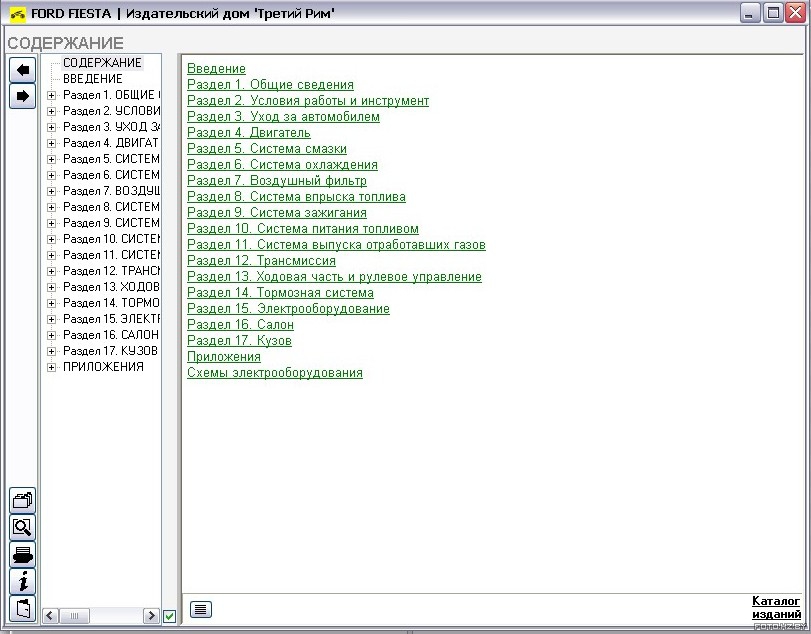The image size is (811, 634).
Task: Expand the Раздел 7. ВОЗДУШНЫЙ node
Action: coord(51,191)
